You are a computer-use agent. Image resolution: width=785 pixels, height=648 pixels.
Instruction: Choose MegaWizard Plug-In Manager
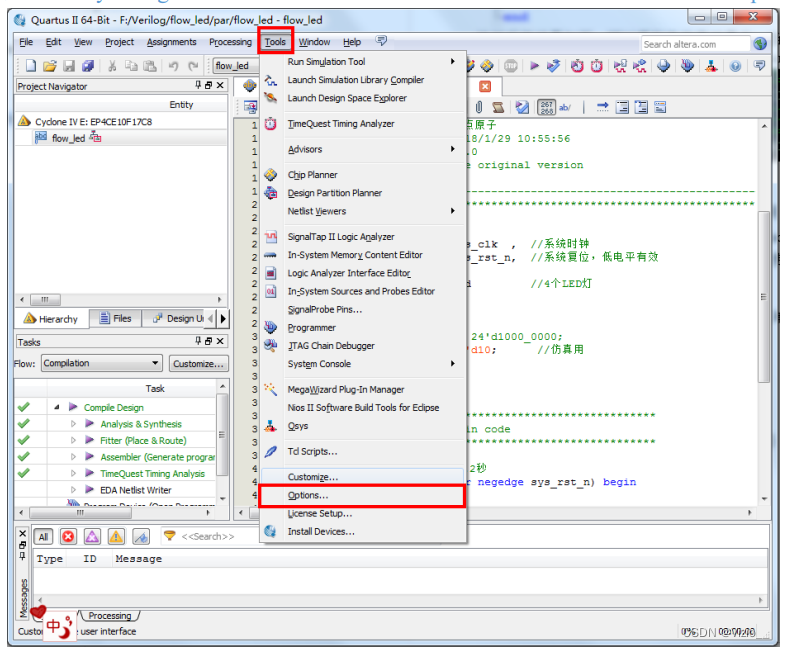click(x=363, y=390)
